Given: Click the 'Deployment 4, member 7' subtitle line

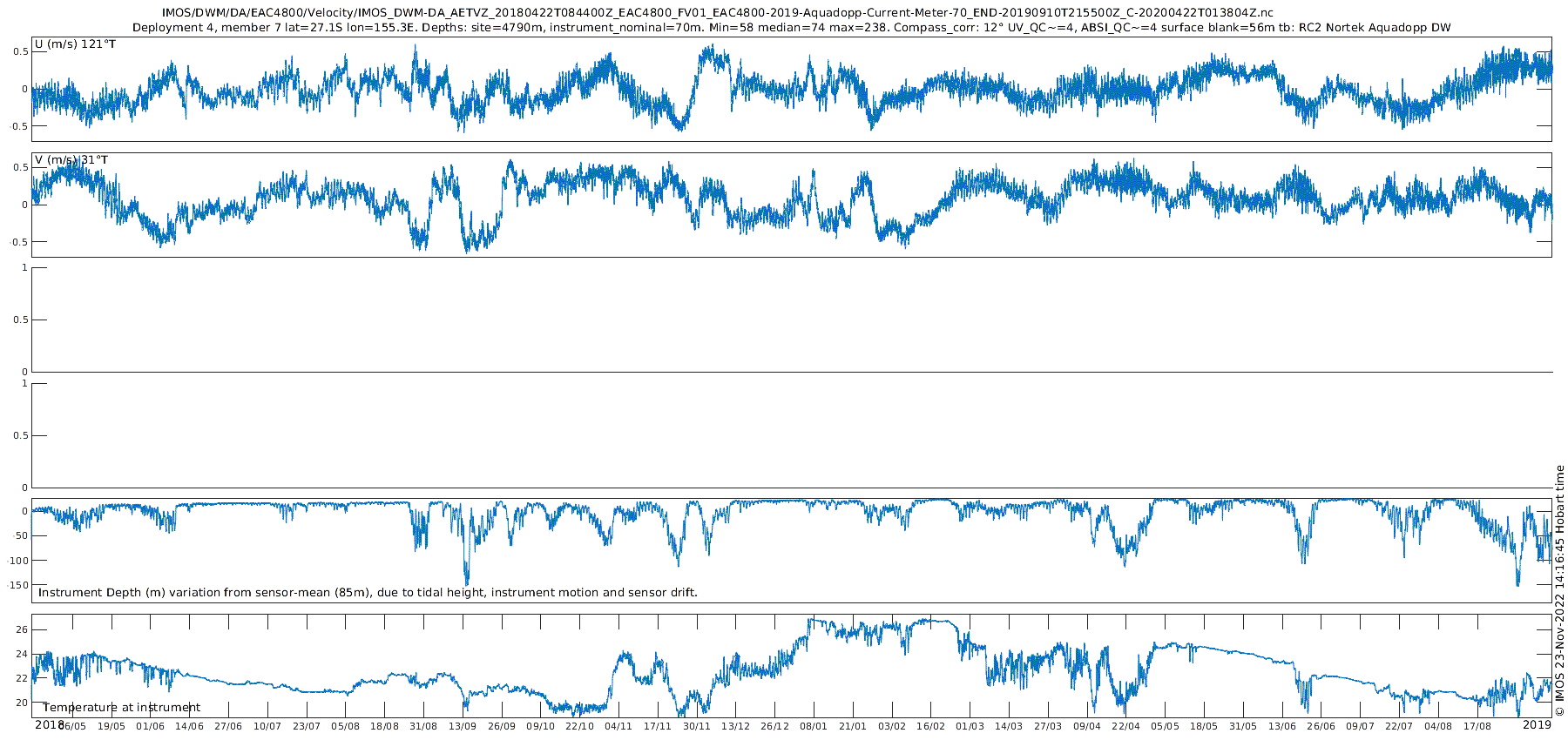Looking at the screenshot, I should point(791,28).
